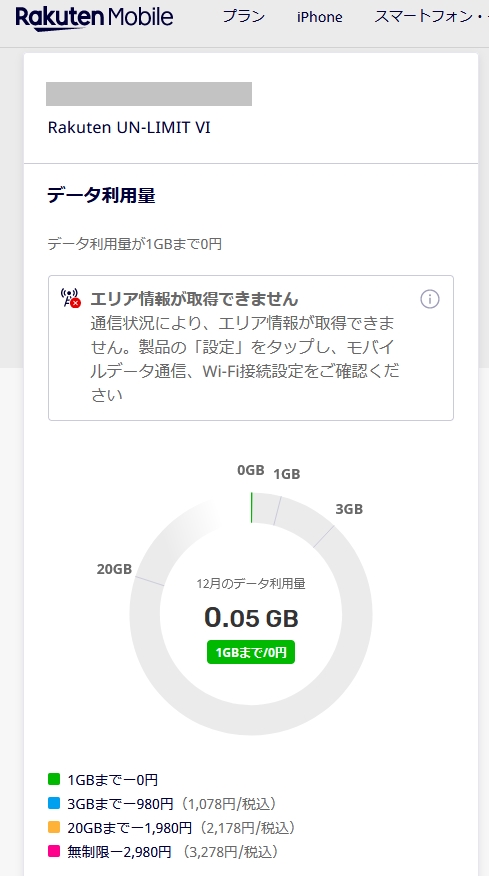
Task: Click the Rakuten UN-LIMIT VI plan name
Action: coord(129,127)
